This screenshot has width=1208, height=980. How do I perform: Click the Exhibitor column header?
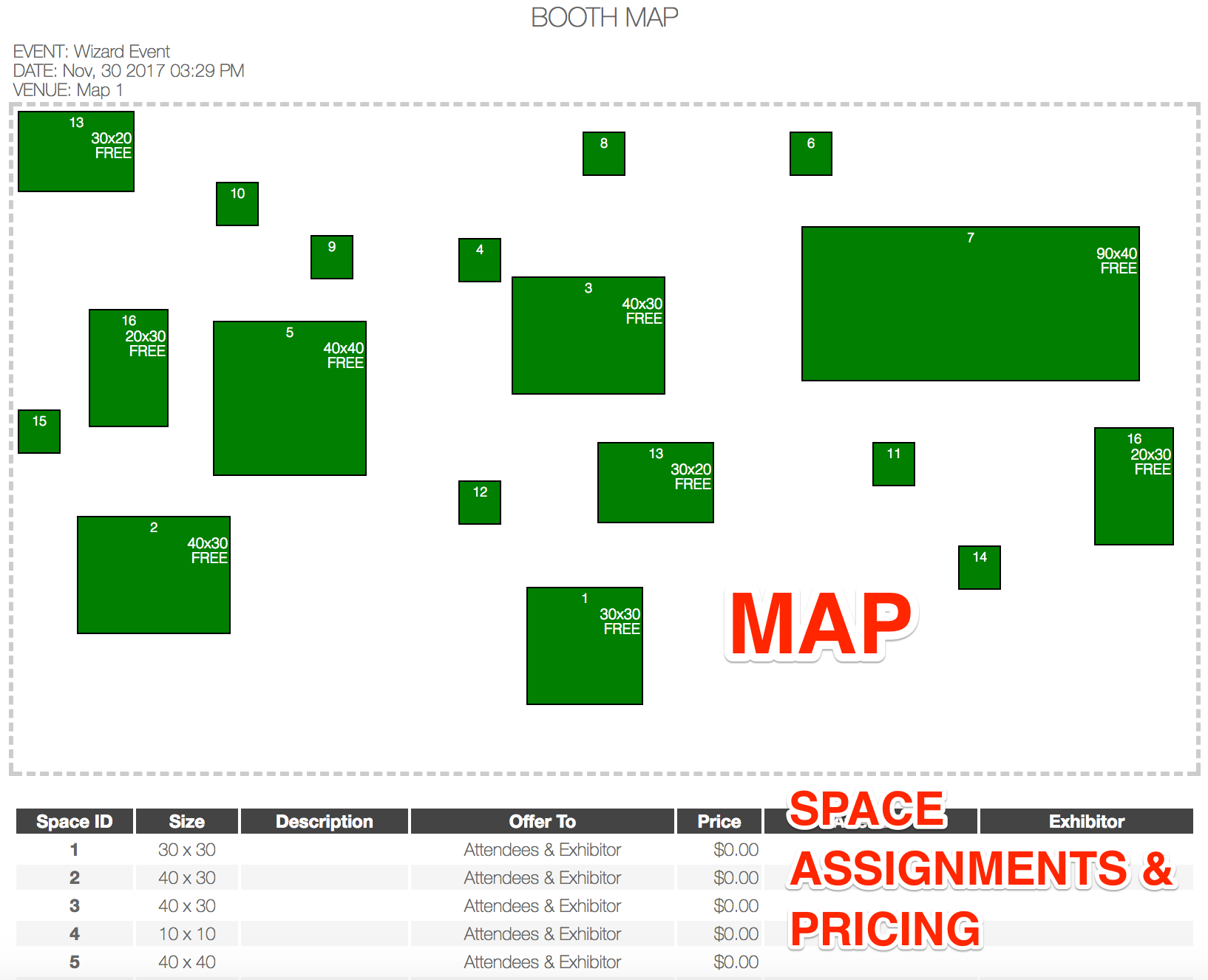(1085, 821)
